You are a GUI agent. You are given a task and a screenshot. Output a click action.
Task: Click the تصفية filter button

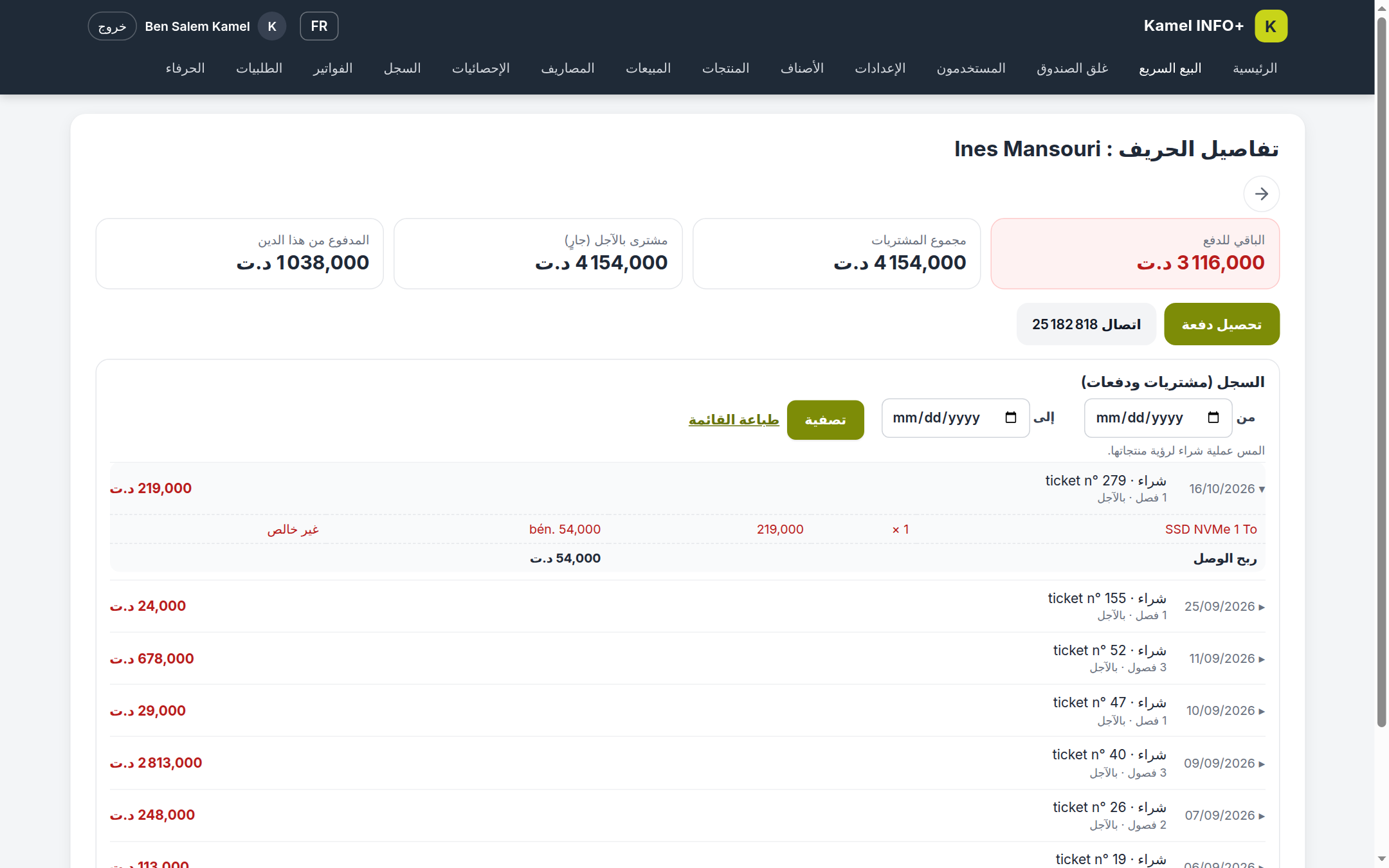coord(825,420)
